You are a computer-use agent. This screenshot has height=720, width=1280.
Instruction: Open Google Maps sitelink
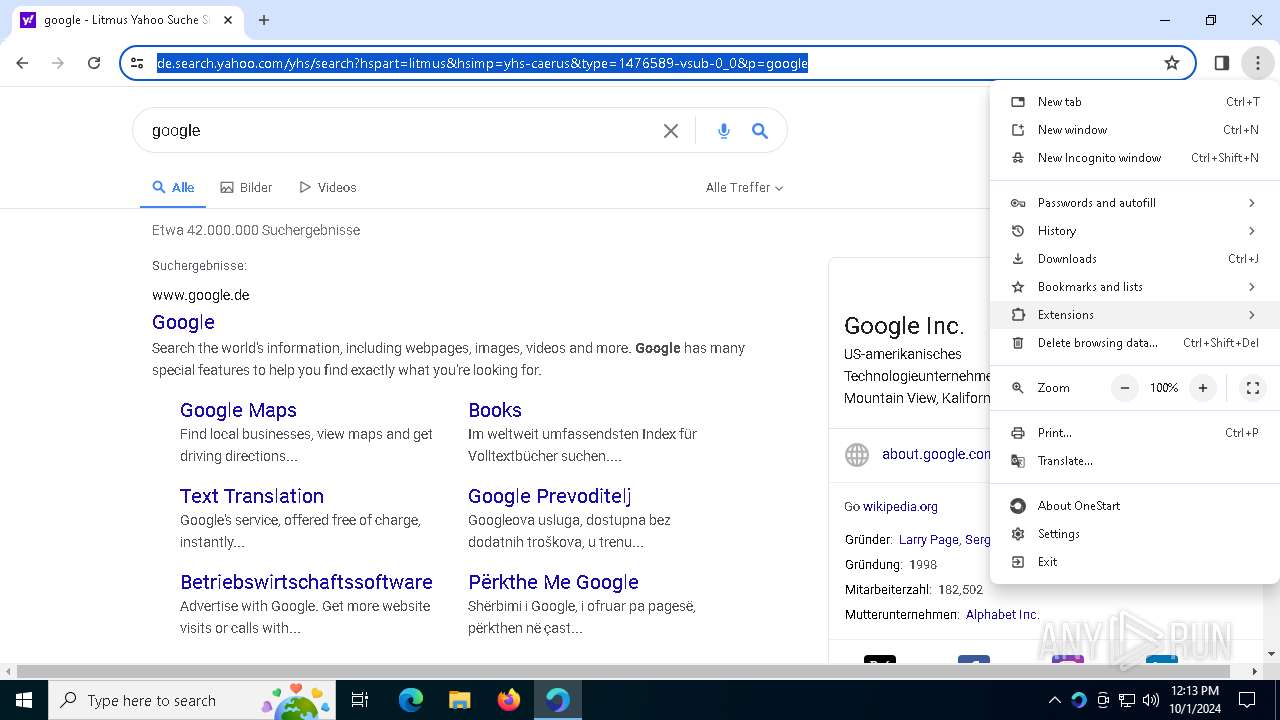point(238,410)
